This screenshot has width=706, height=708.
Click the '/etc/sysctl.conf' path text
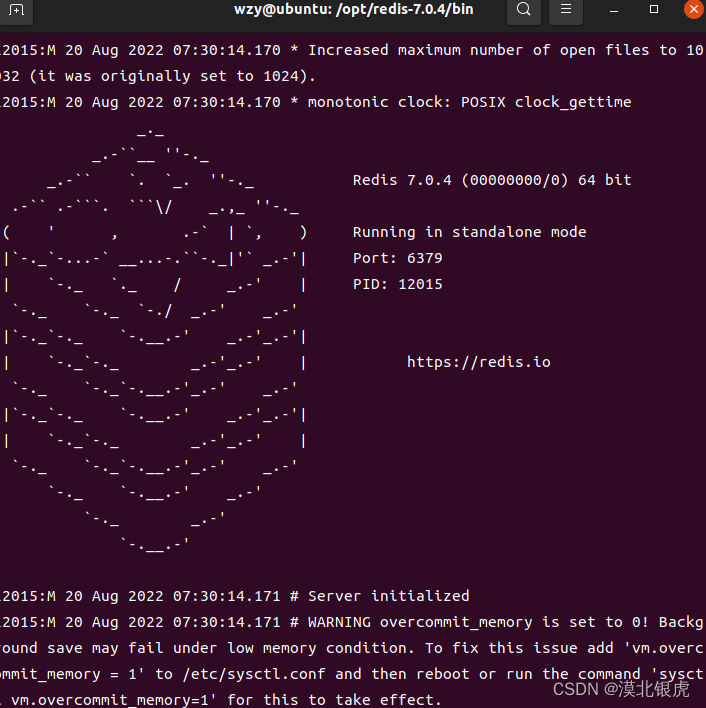point(254,674)
